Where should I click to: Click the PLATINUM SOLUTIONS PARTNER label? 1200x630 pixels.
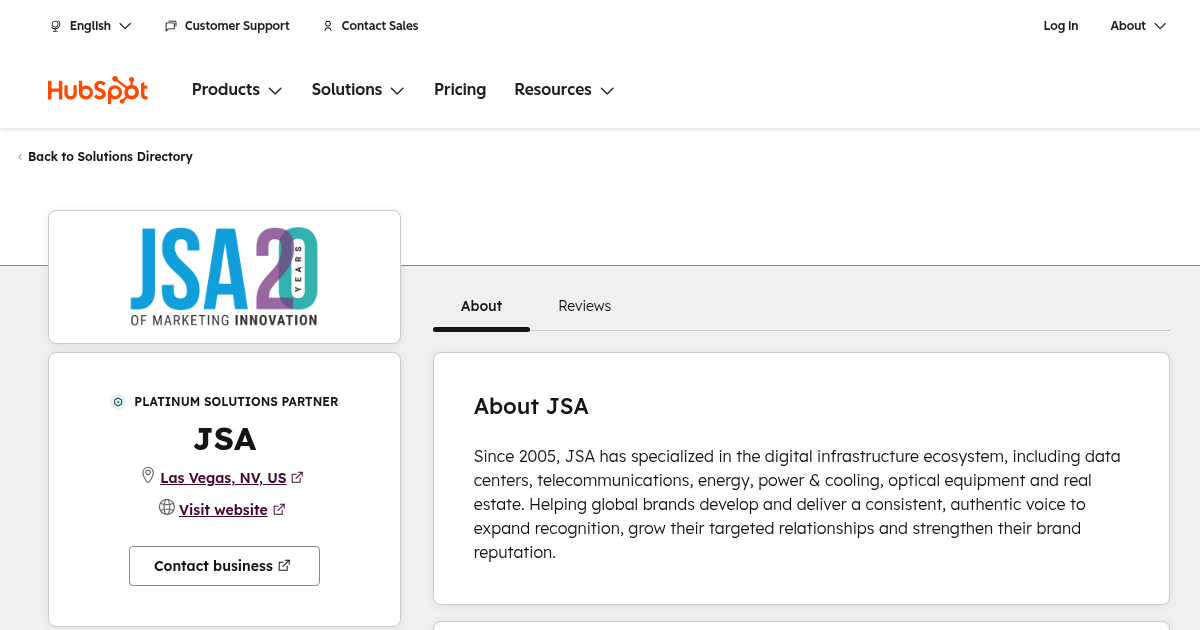click(x=236, y=402)
